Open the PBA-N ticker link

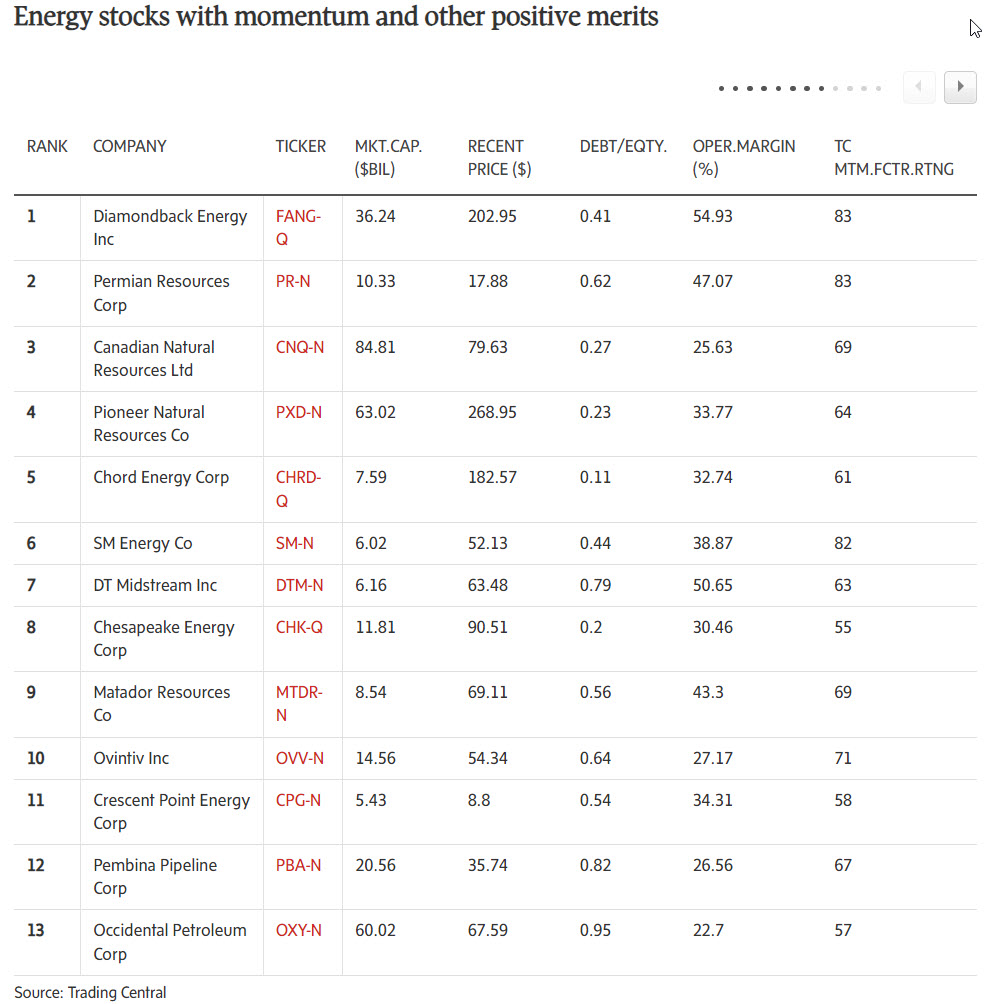(298, 865)
